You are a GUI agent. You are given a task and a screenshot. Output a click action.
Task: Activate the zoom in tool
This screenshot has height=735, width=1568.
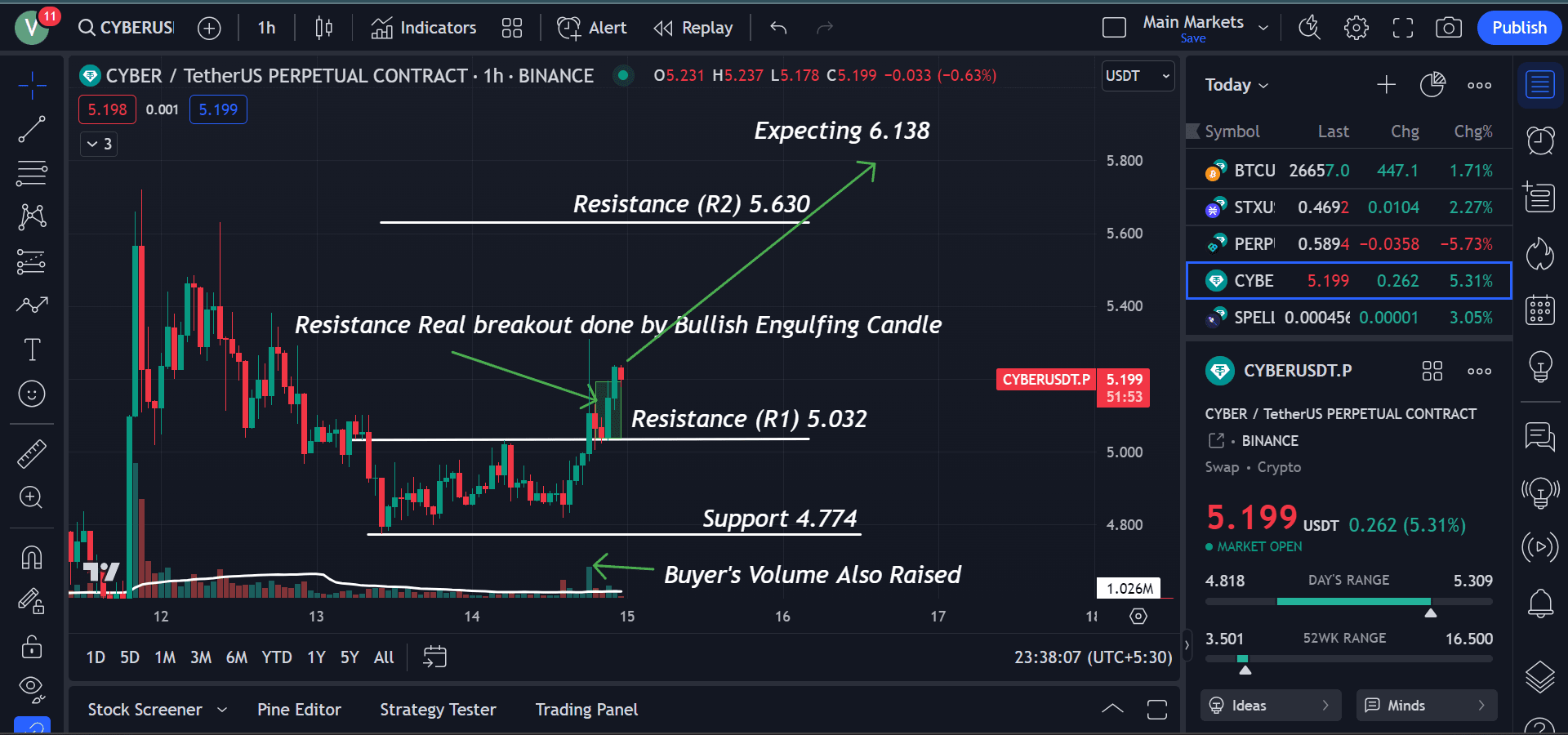(32, 497)
